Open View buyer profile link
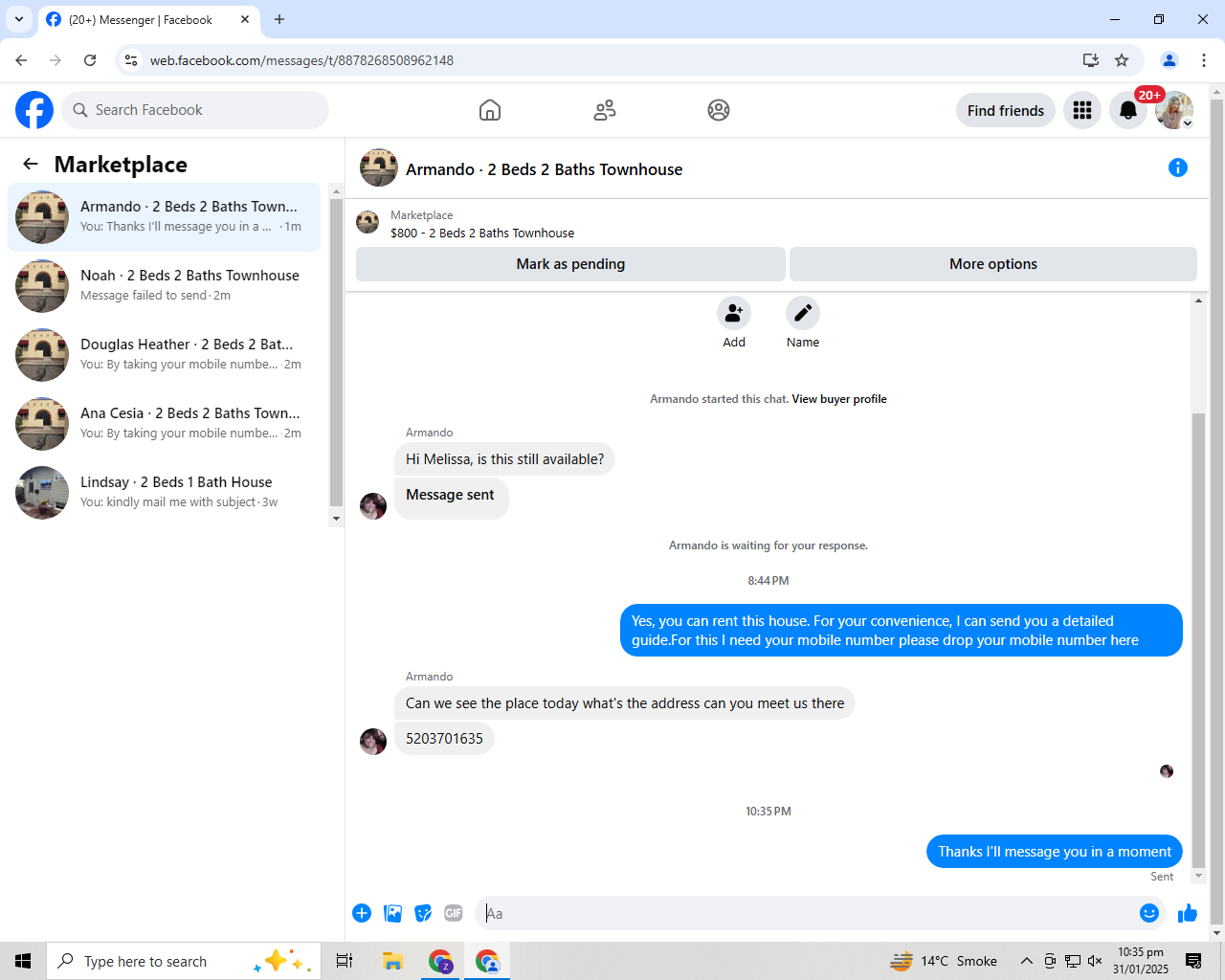The image size is (1225, 980). click(x=839, y=399)
